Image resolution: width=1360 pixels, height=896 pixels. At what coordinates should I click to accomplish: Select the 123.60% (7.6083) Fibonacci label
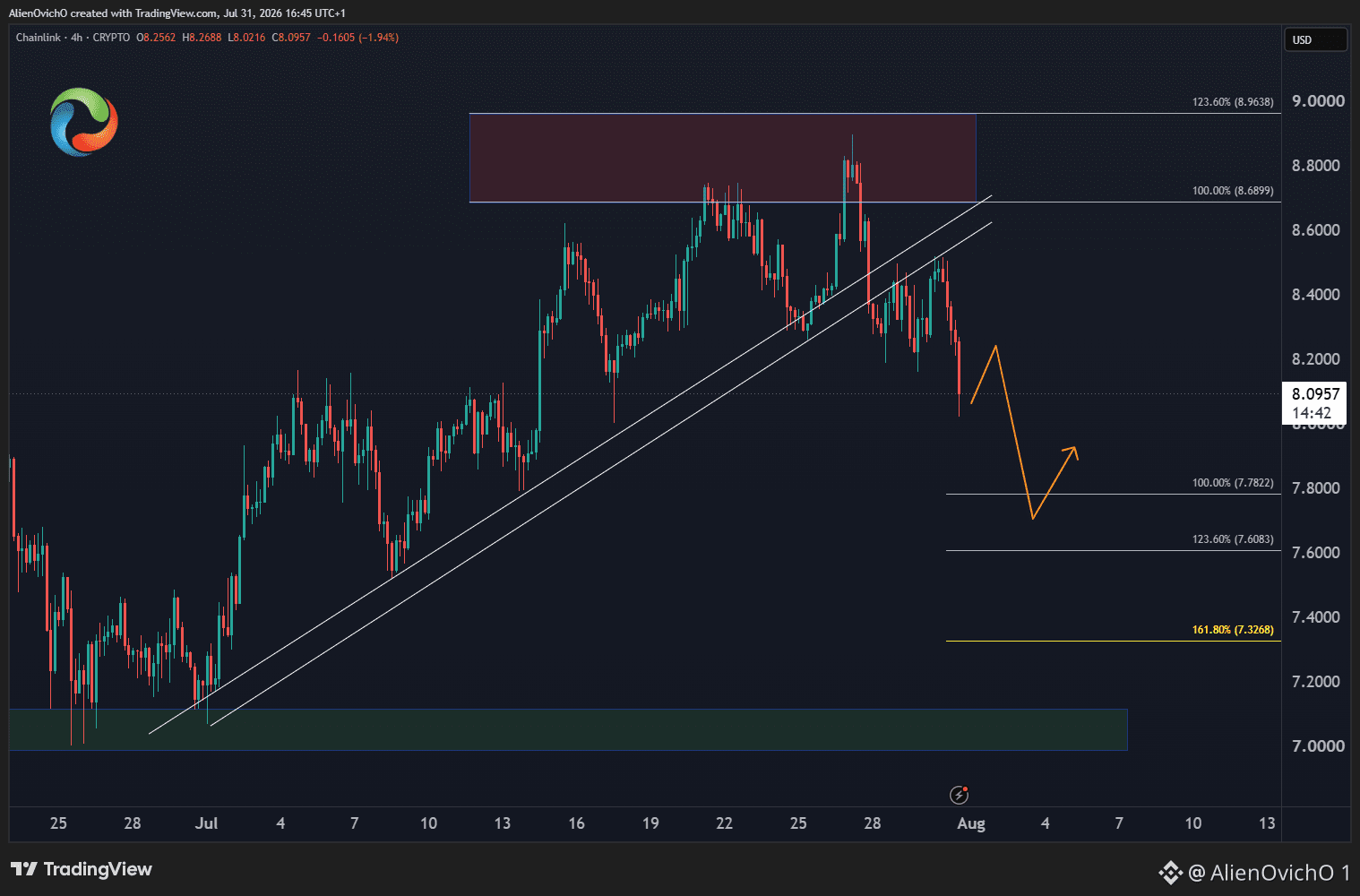point(1232,539)
